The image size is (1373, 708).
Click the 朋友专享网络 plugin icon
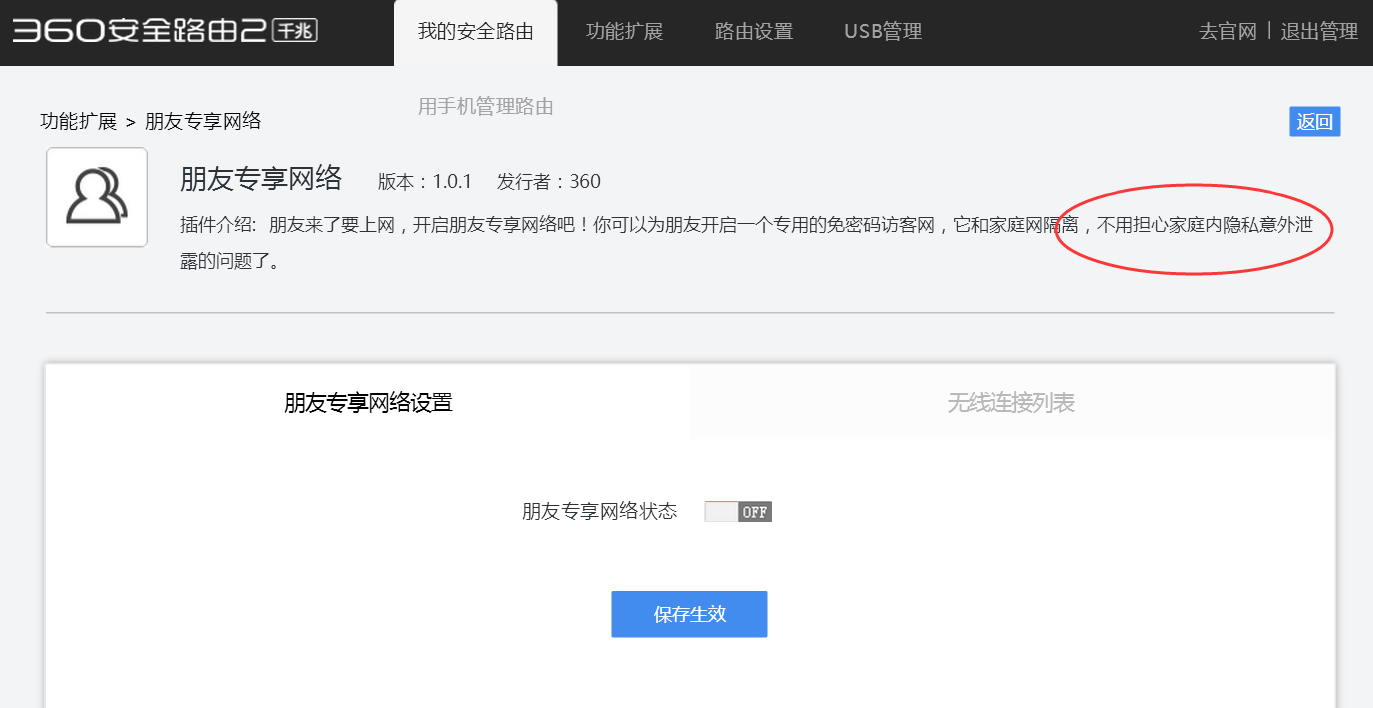pyautogui.click(x=97, y=197)
